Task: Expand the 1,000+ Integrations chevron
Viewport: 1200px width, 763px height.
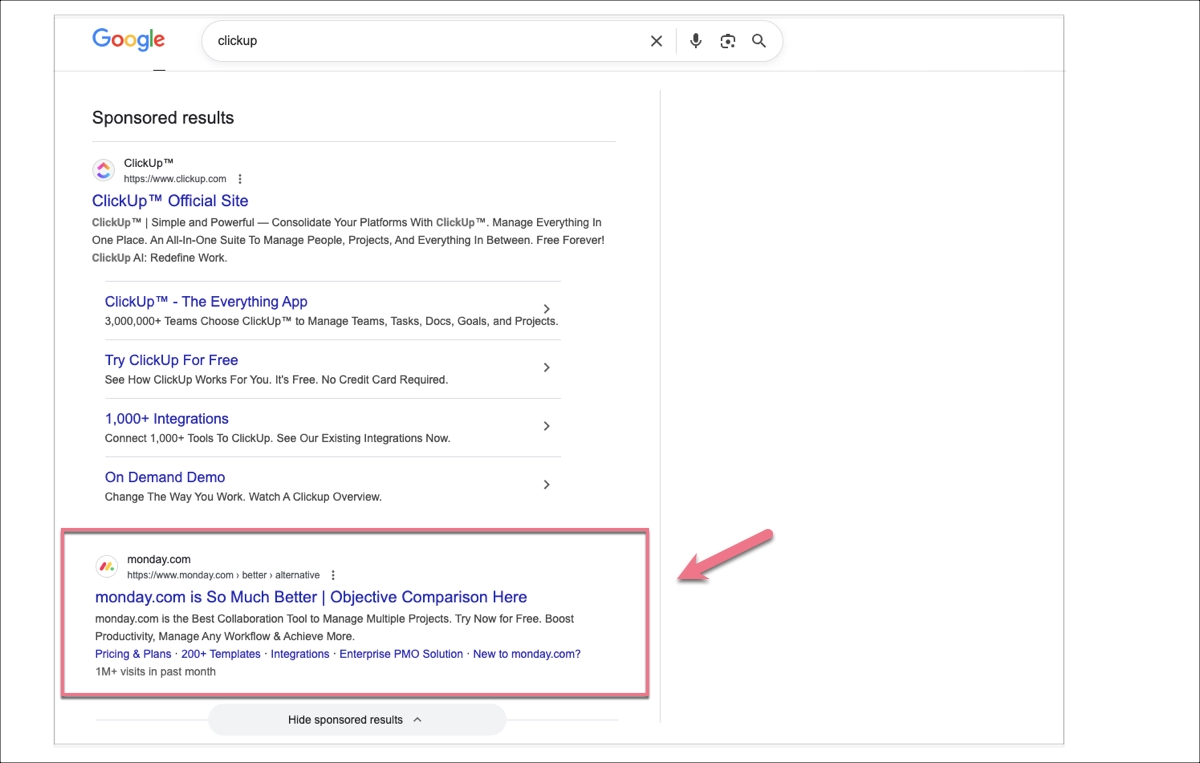Action: [546, 426]
